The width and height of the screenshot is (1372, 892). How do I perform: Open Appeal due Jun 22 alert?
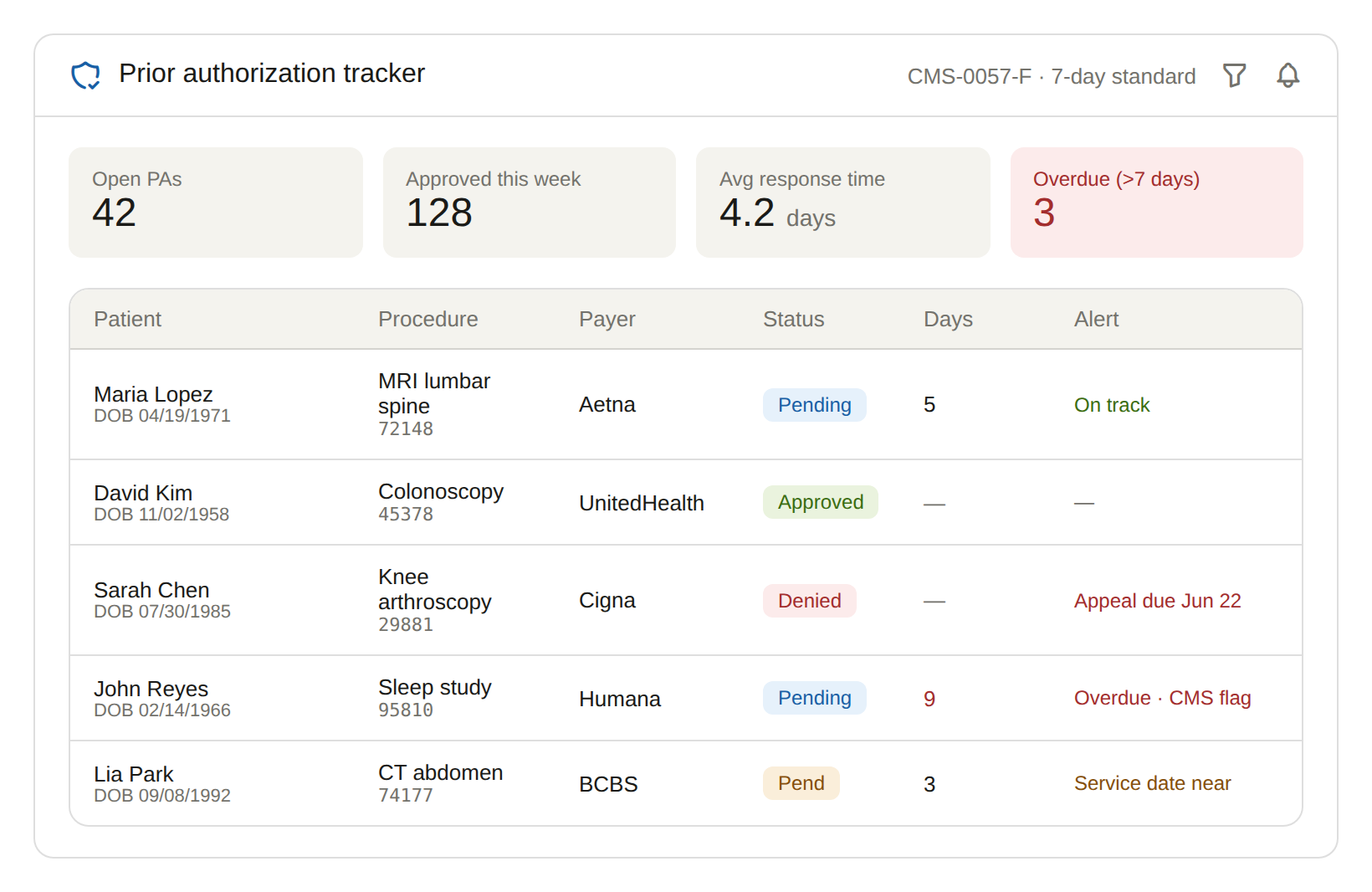(1158, 601)
